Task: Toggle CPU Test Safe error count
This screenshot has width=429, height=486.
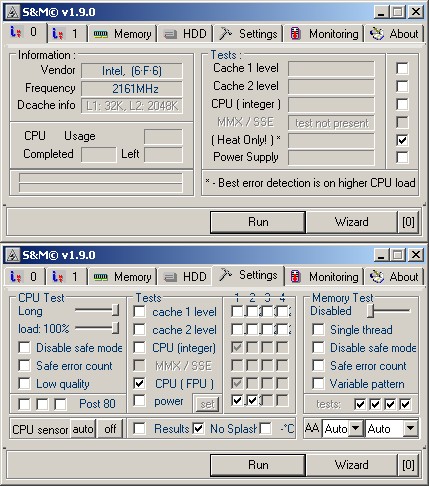Action: coord(24,365)
